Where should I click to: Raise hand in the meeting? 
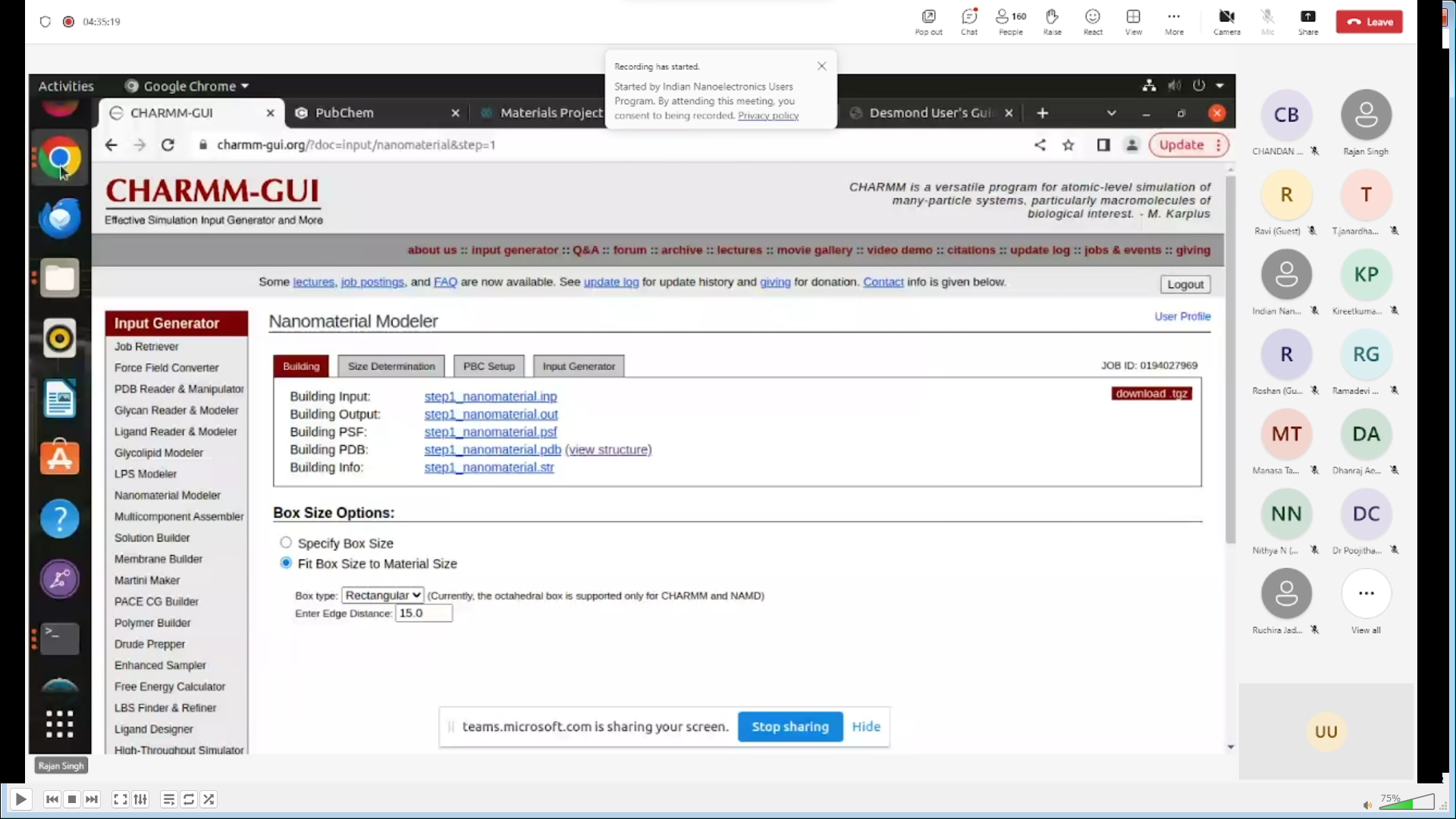coord(1052,22)
